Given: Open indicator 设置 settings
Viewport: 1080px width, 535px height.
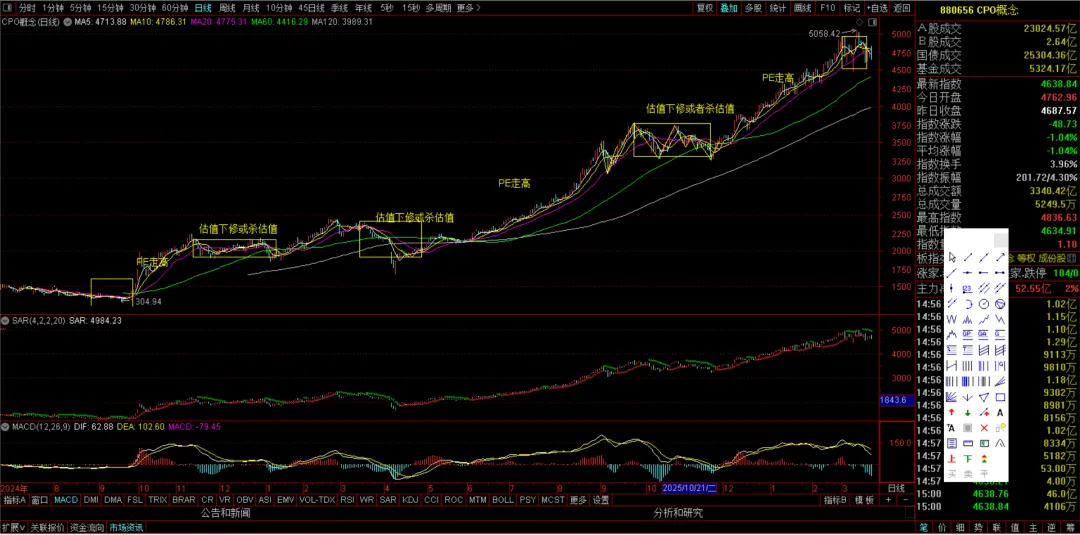Looking at the screenshot, I should point(601,500).
